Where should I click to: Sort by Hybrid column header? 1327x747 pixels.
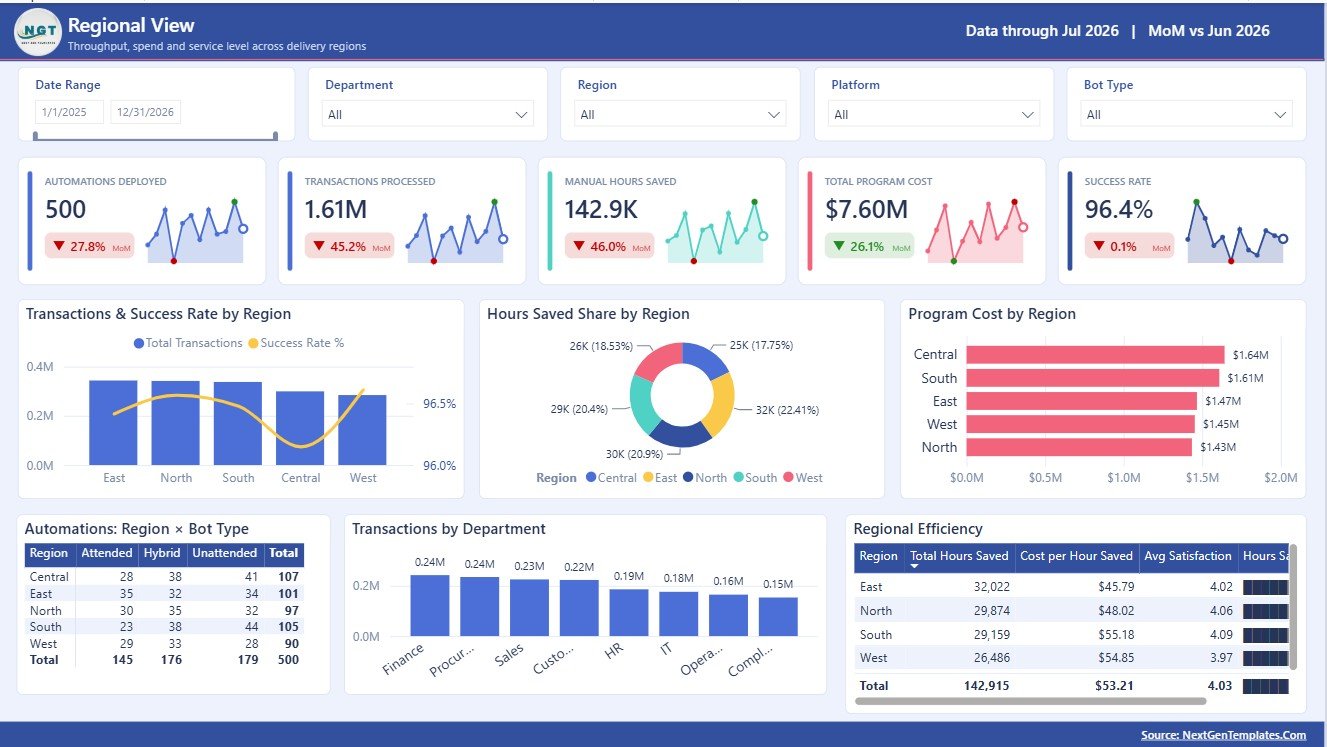(161, 553)
